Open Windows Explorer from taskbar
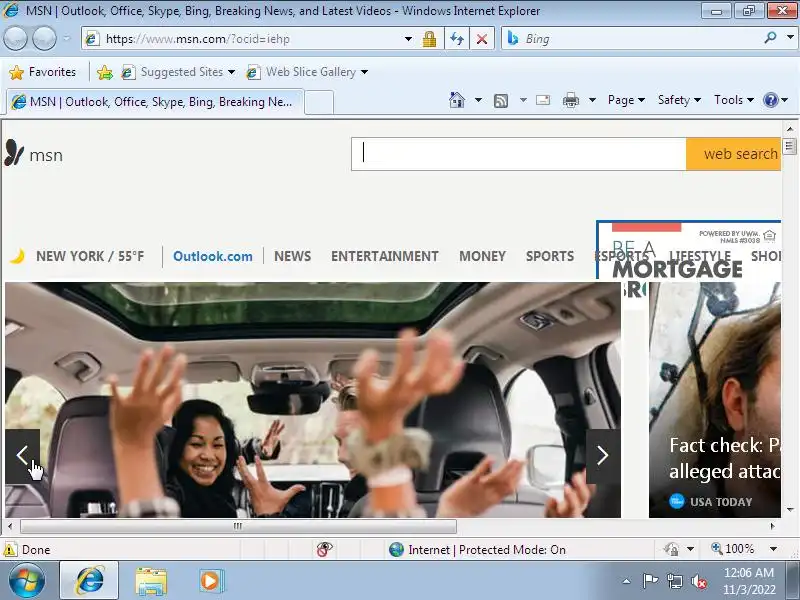This screenshot has width=800, height=600. click(151, 581)
